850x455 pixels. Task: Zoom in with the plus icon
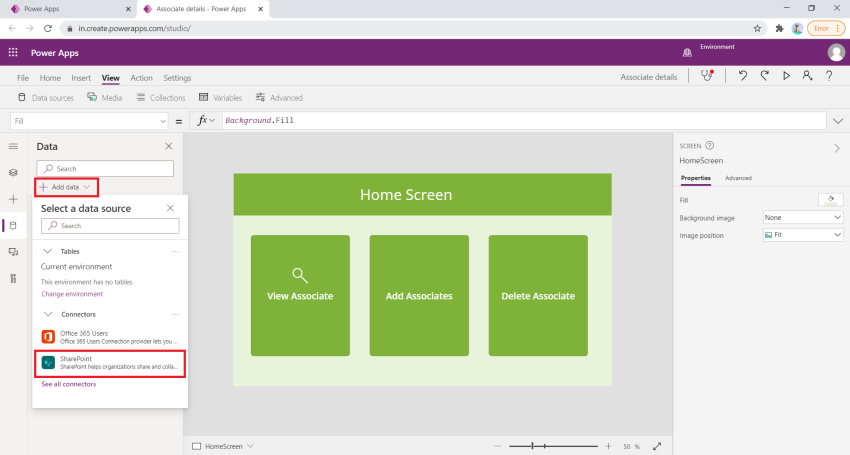pyautogui.click(x=608, y=446)
